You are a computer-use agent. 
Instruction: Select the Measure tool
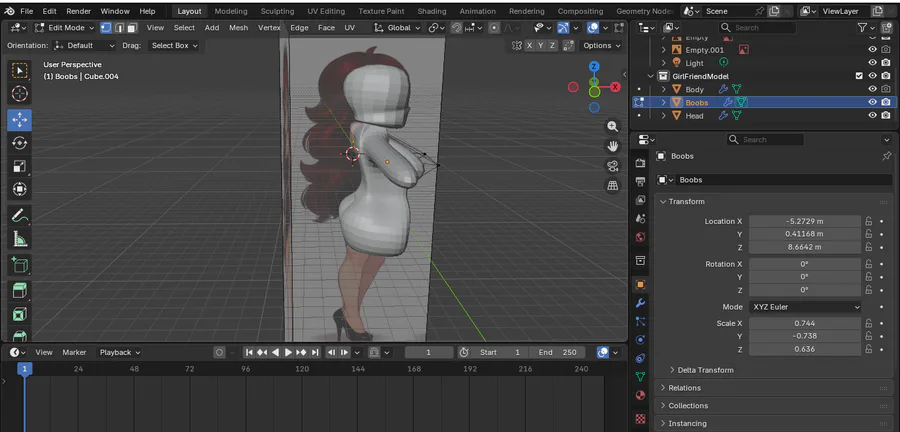[19, 239]
